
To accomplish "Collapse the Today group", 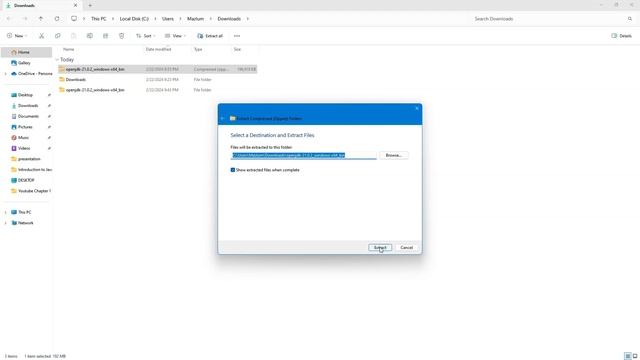I will 57,60.
